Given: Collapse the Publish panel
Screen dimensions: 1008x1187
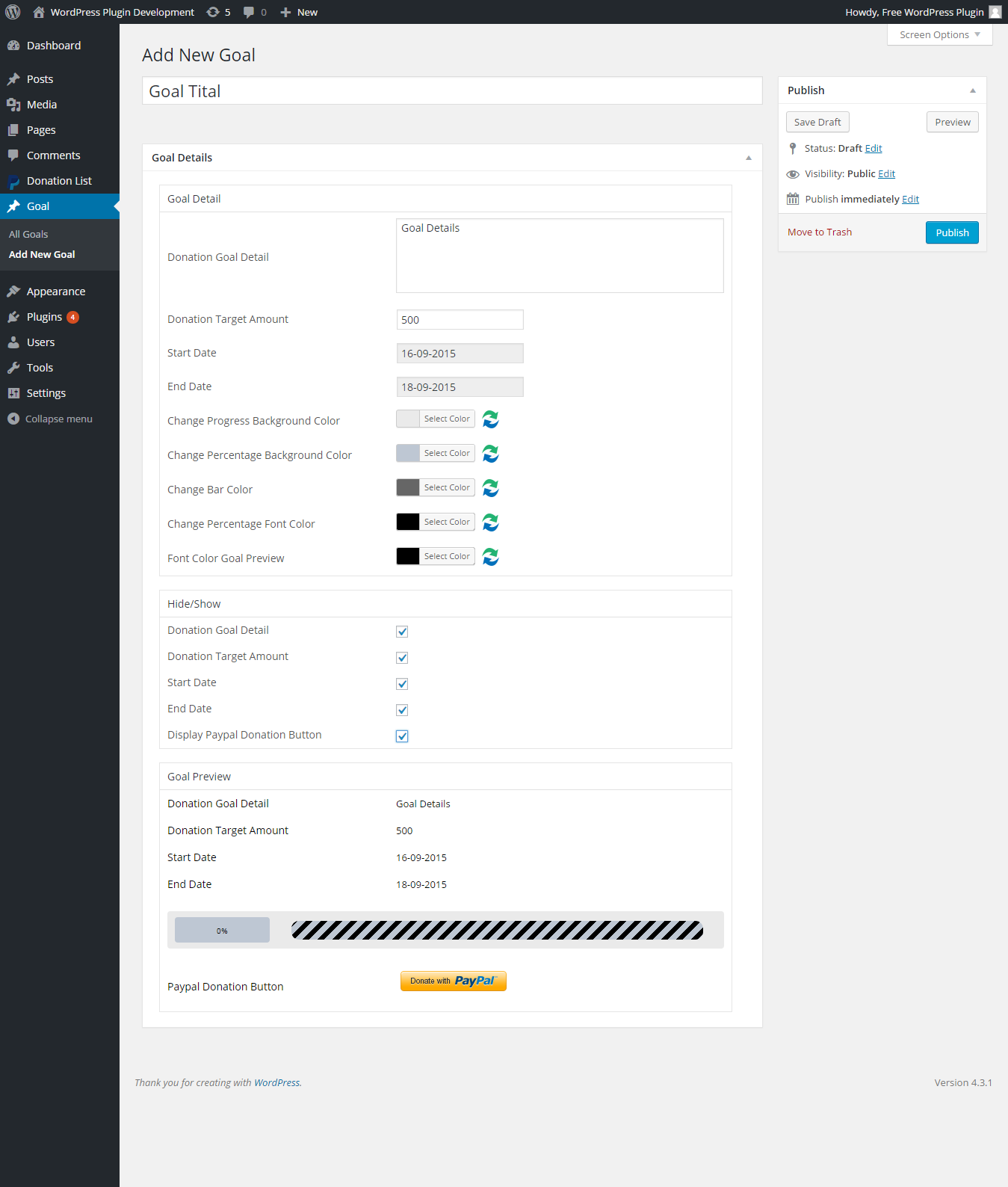Looking at the screenshot, I should [x=972, y=90].
